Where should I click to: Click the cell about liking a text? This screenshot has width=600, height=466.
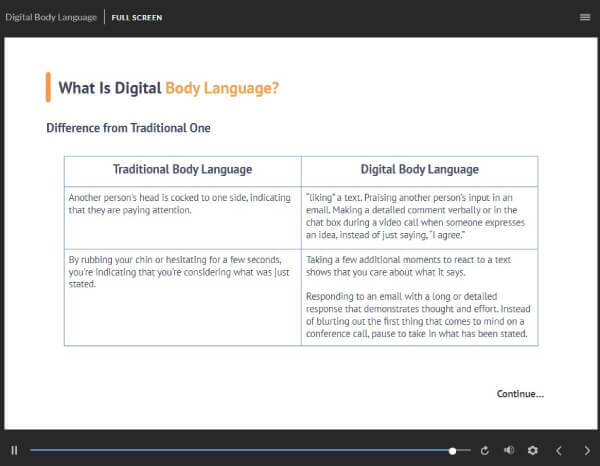[x=419, y=217]
